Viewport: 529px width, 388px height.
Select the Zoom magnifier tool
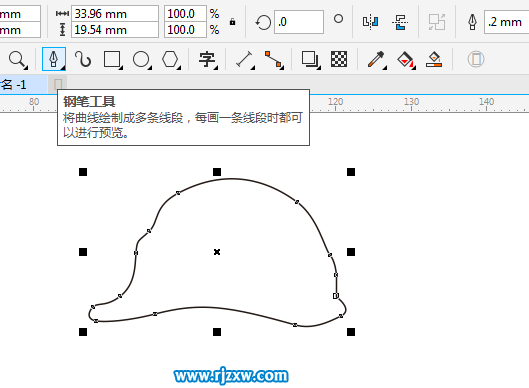17,59
